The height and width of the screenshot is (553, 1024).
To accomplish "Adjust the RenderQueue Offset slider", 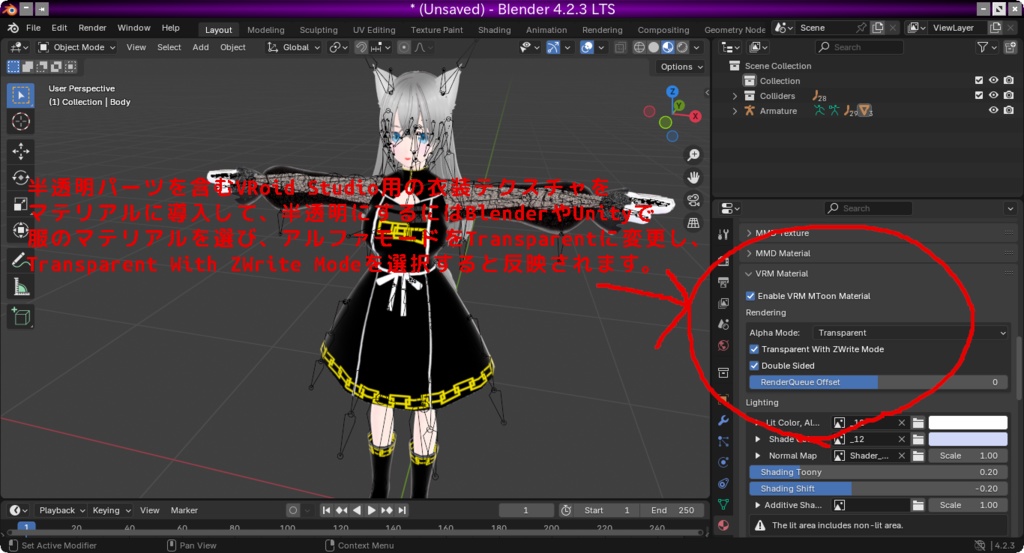I will tap(878, 382).
